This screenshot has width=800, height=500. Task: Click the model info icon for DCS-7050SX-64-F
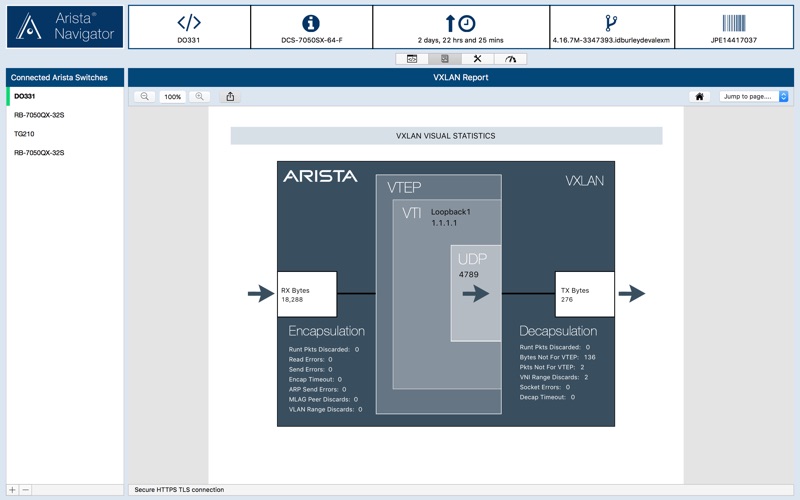pyautogui.click(x=311, y=23)
